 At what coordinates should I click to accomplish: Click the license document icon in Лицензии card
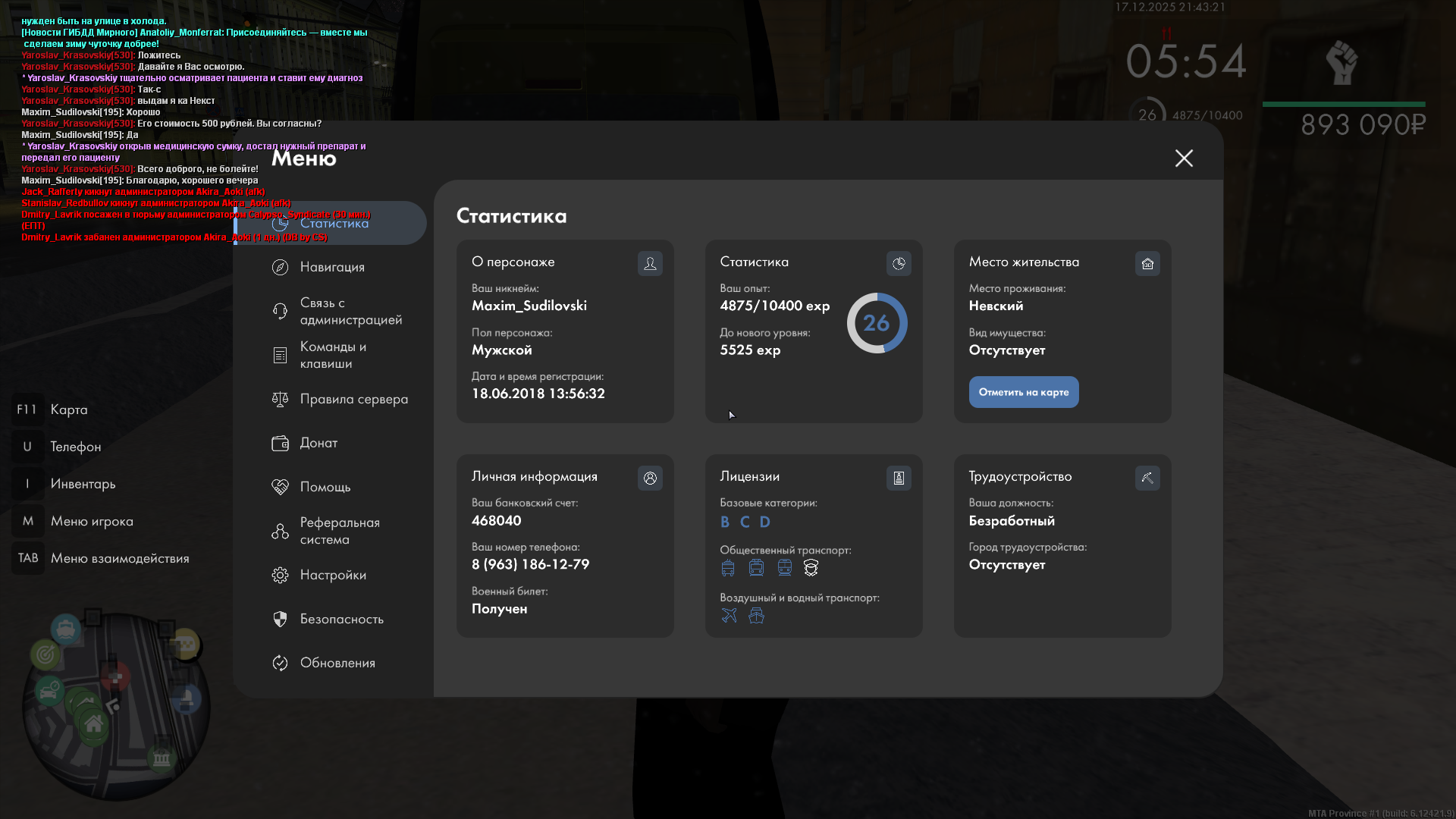[x=899, y=478]
